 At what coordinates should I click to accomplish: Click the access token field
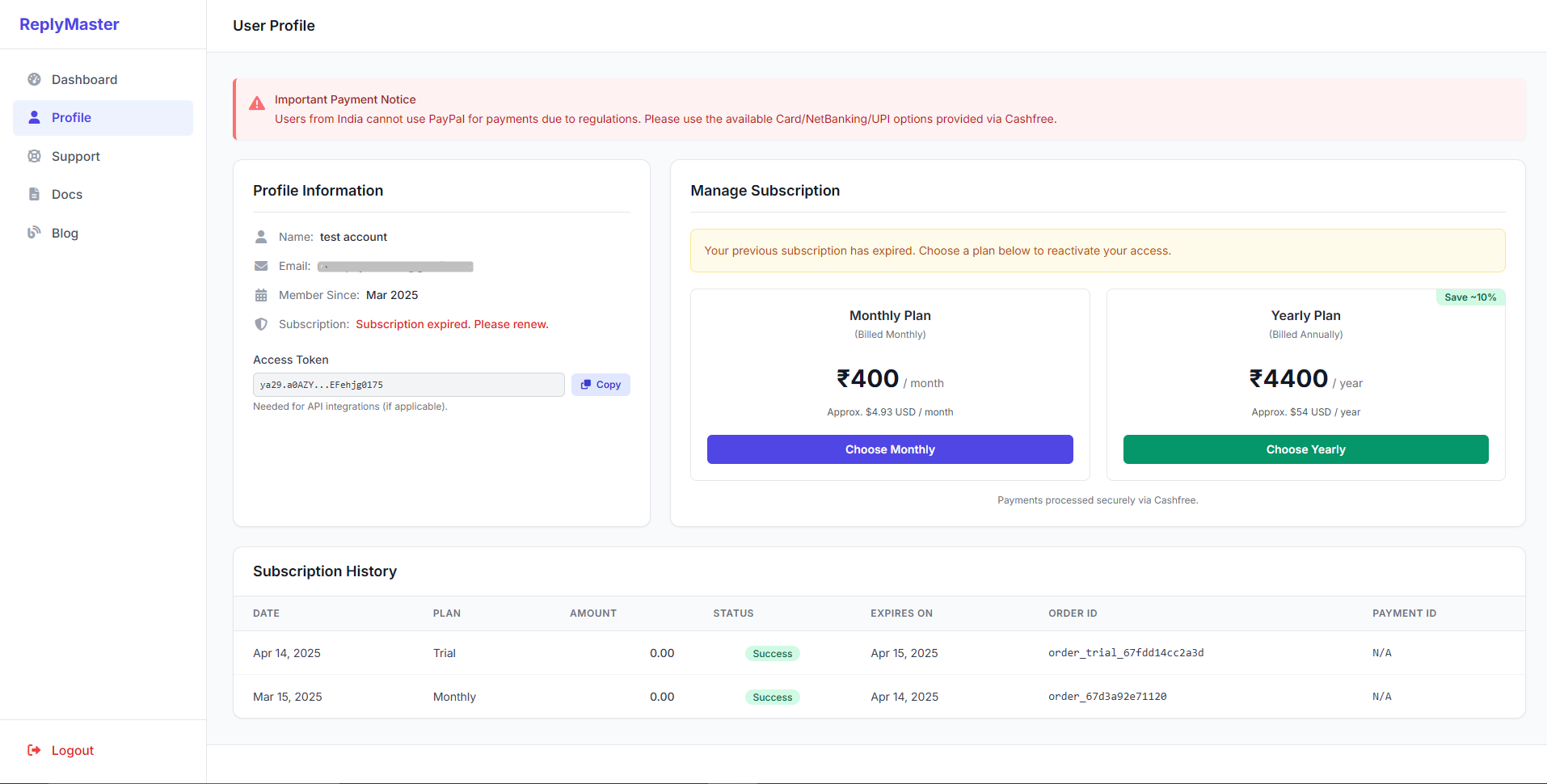pyautogui.click(x=409, y=385)
